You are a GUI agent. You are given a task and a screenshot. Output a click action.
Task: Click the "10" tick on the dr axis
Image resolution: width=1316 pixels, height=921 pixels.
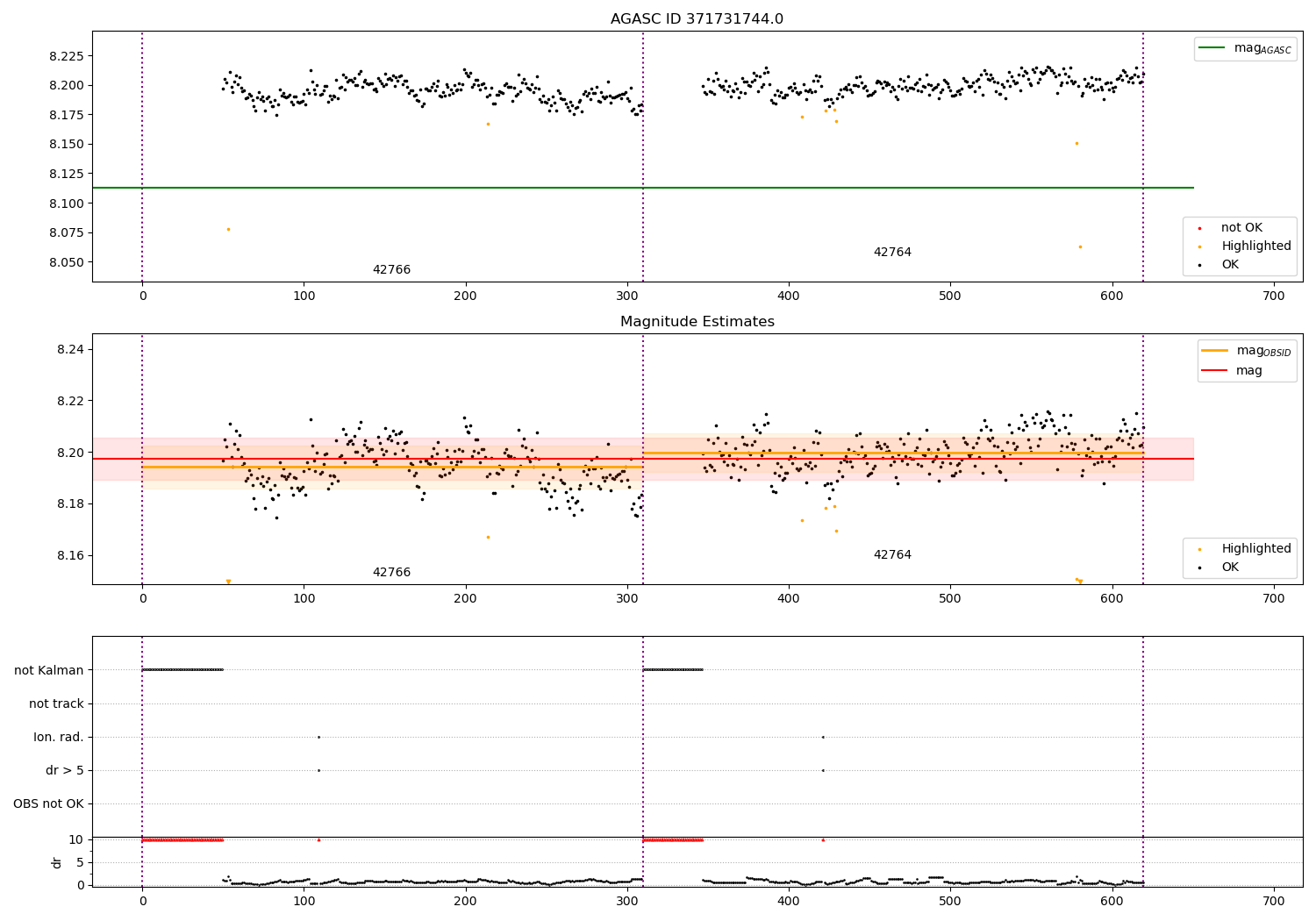pyautogui.click(x=75, y=839)
